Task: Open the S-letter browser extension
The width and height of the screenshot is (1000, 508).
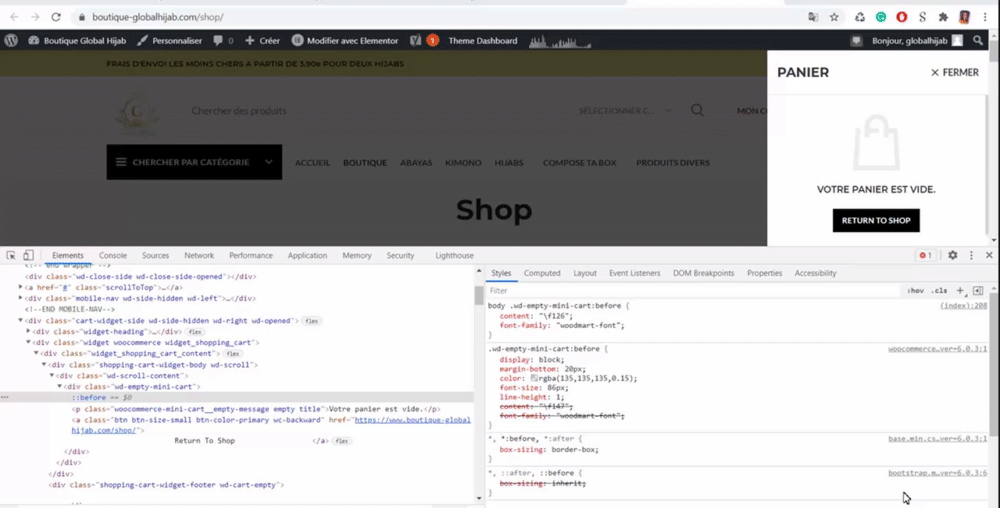Action: pos(922,17)
